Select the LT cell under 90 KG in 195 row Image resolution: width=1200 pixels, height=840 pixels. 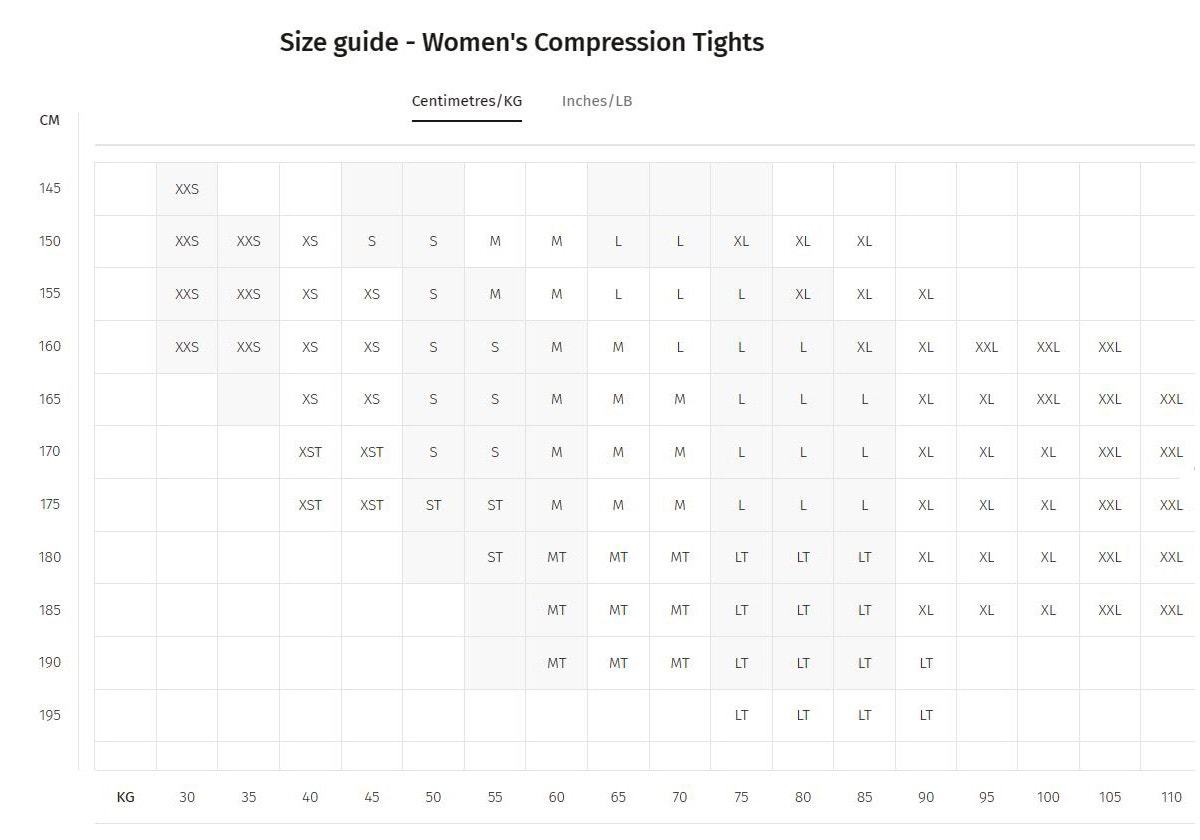point(926,715)
